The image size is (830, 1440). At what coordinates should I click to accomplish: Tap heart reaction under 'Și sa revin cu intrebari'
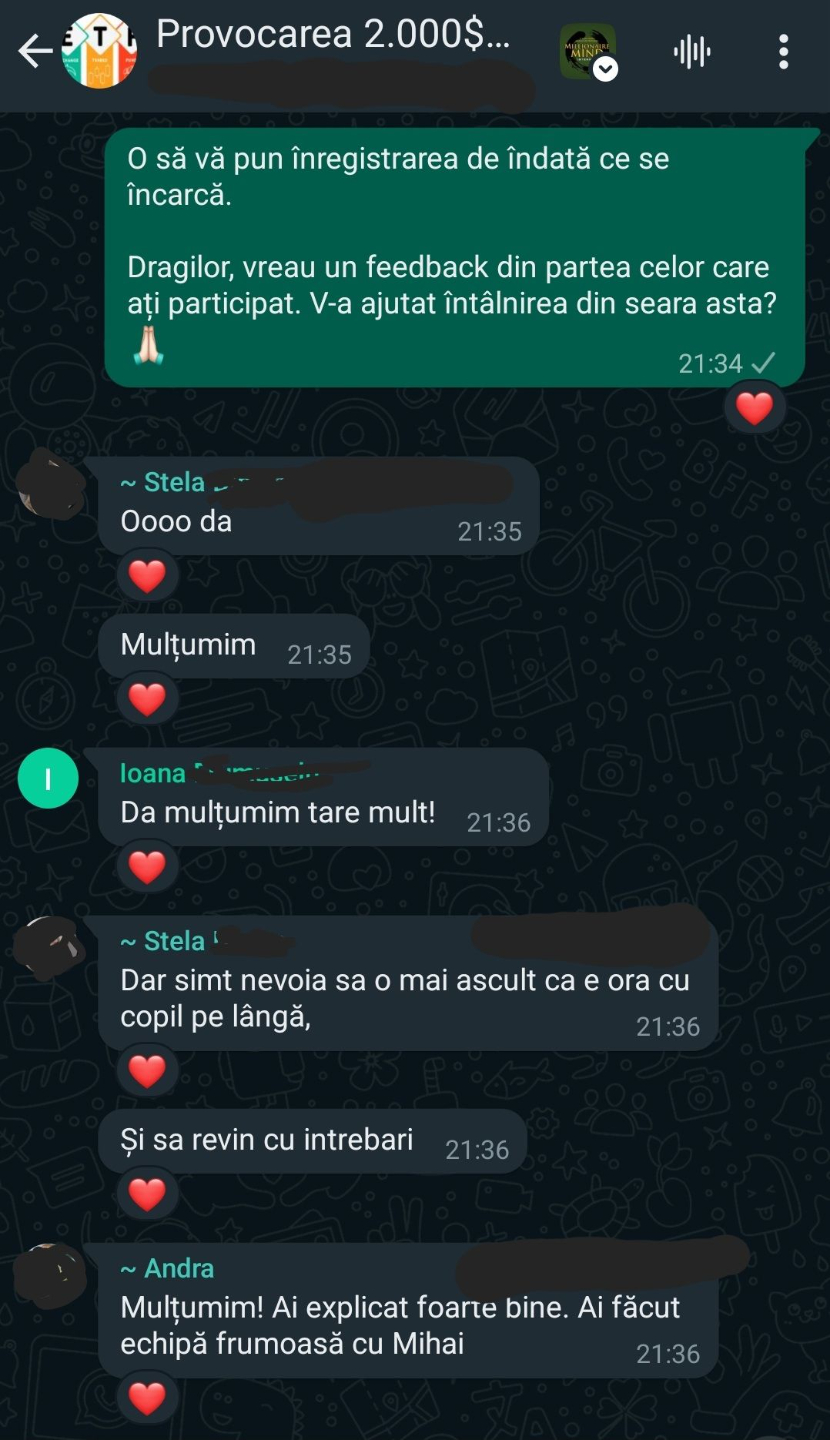pos(147,1194)
